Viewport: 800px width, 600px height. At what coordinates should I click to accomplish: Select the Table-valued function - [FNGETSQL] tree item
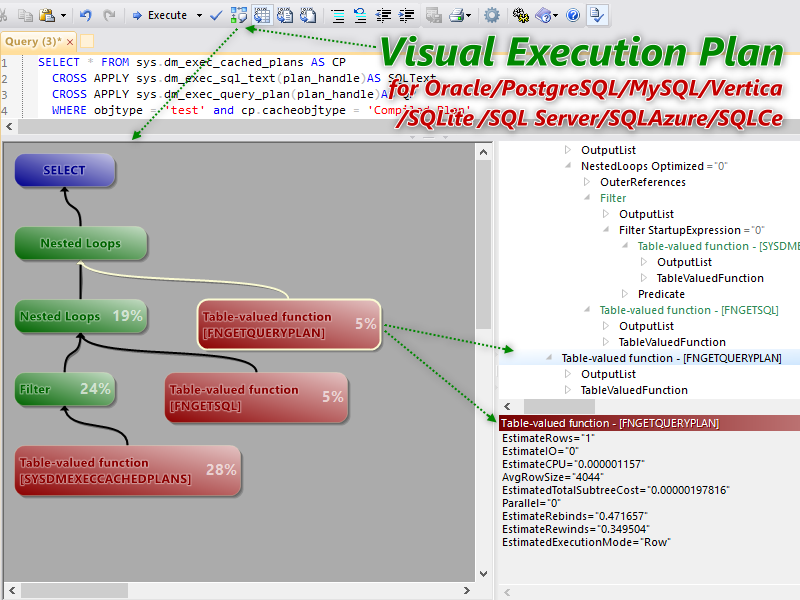click(689, 310)
